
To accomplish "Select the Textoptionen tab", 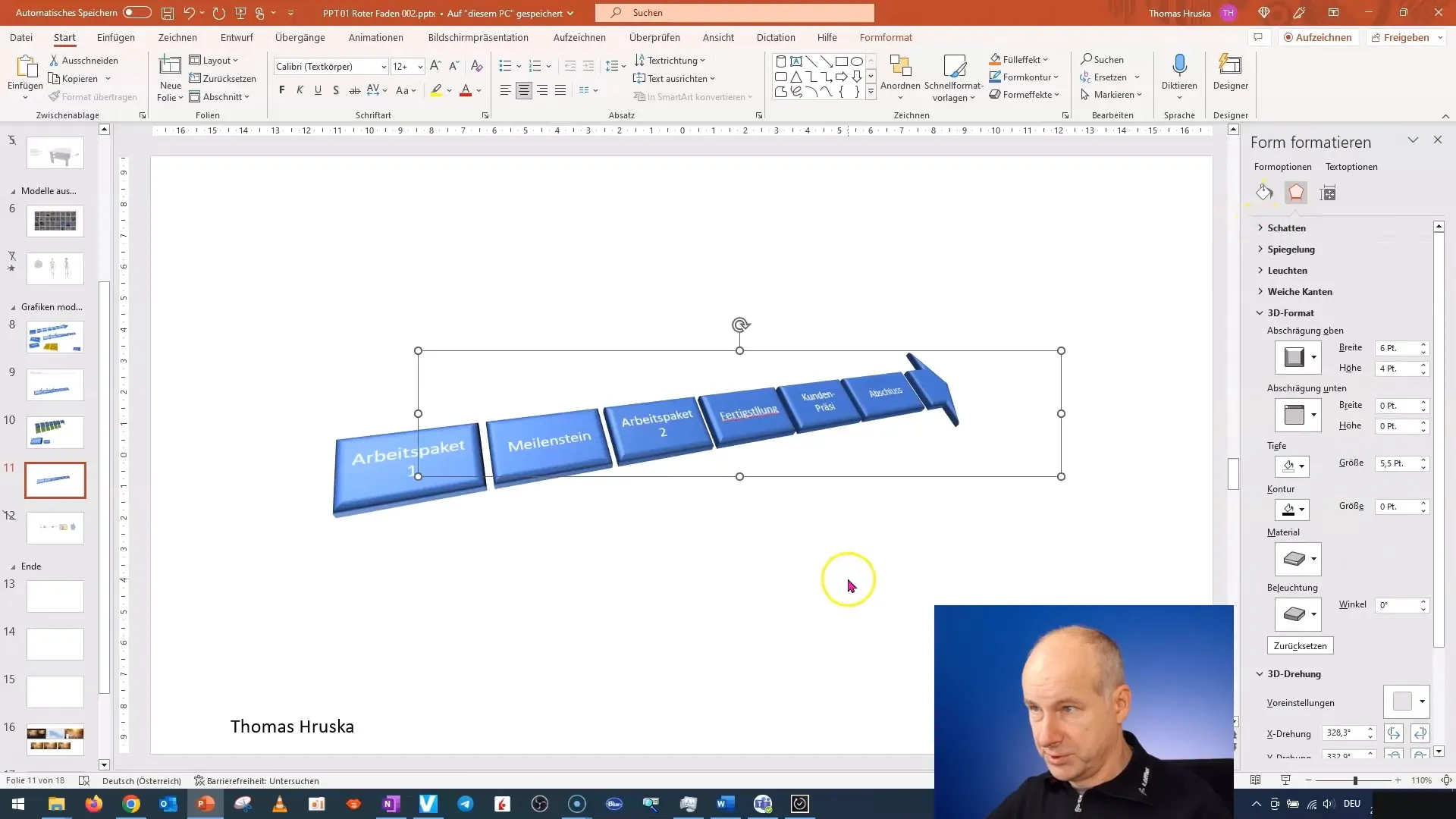I will pos(1352,166).
